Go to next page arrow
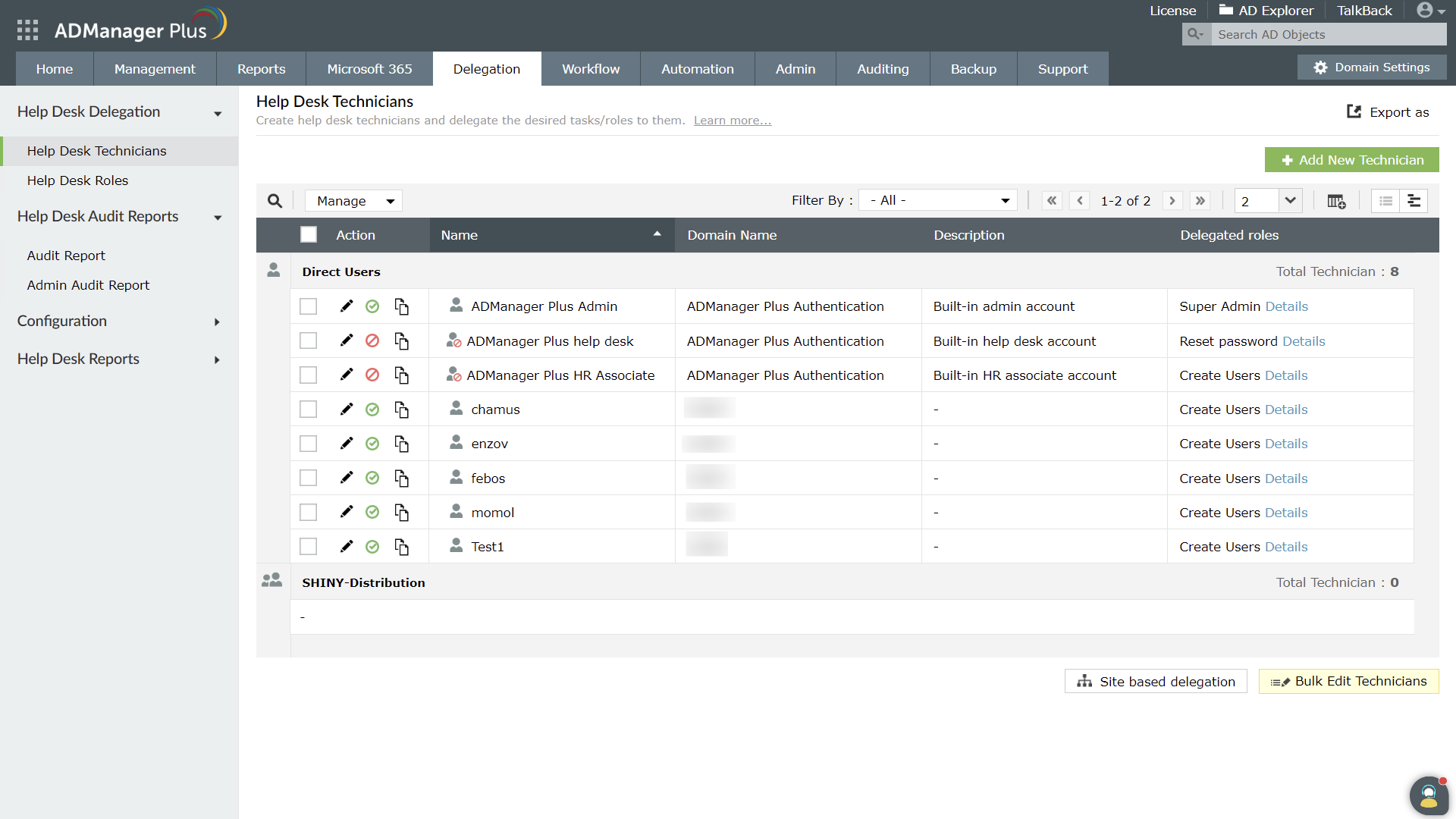Viewport: 1456px width, 819px height. tap(1172, 201)
